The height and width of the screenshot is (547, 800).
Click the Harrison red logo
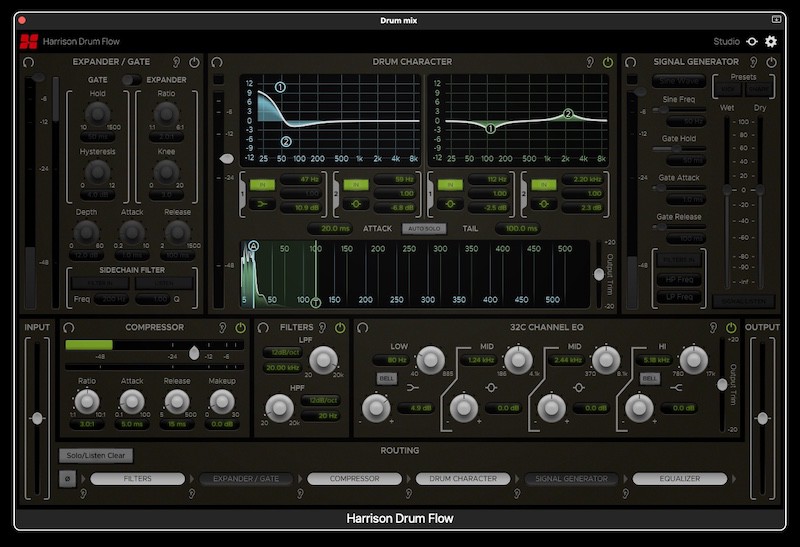point(29,41)
